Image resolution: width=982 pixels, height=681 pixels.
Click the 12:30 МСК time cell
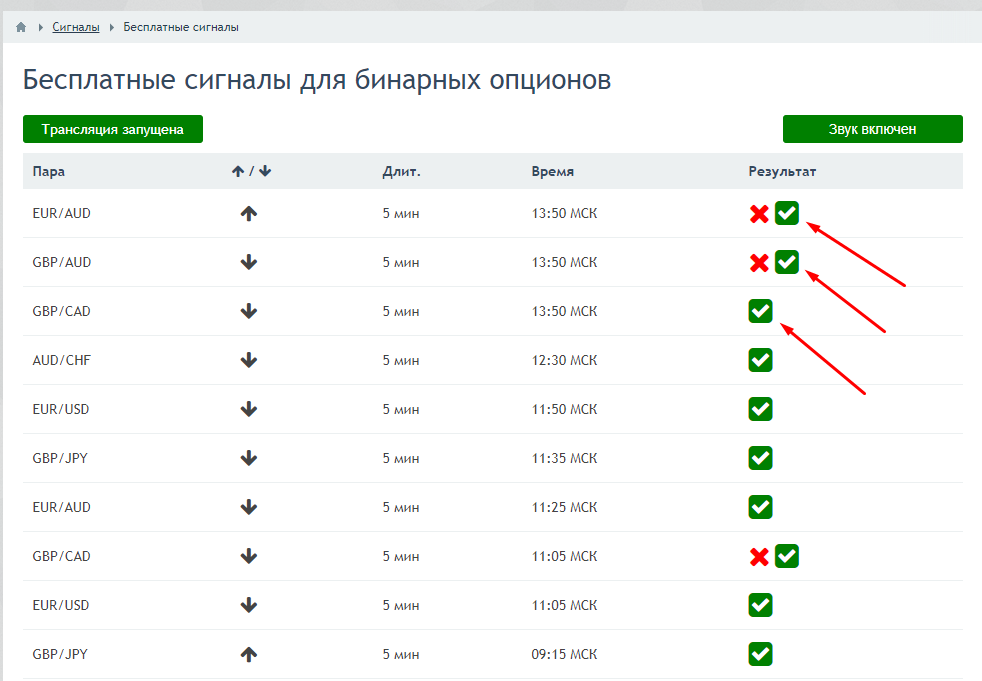564,360
